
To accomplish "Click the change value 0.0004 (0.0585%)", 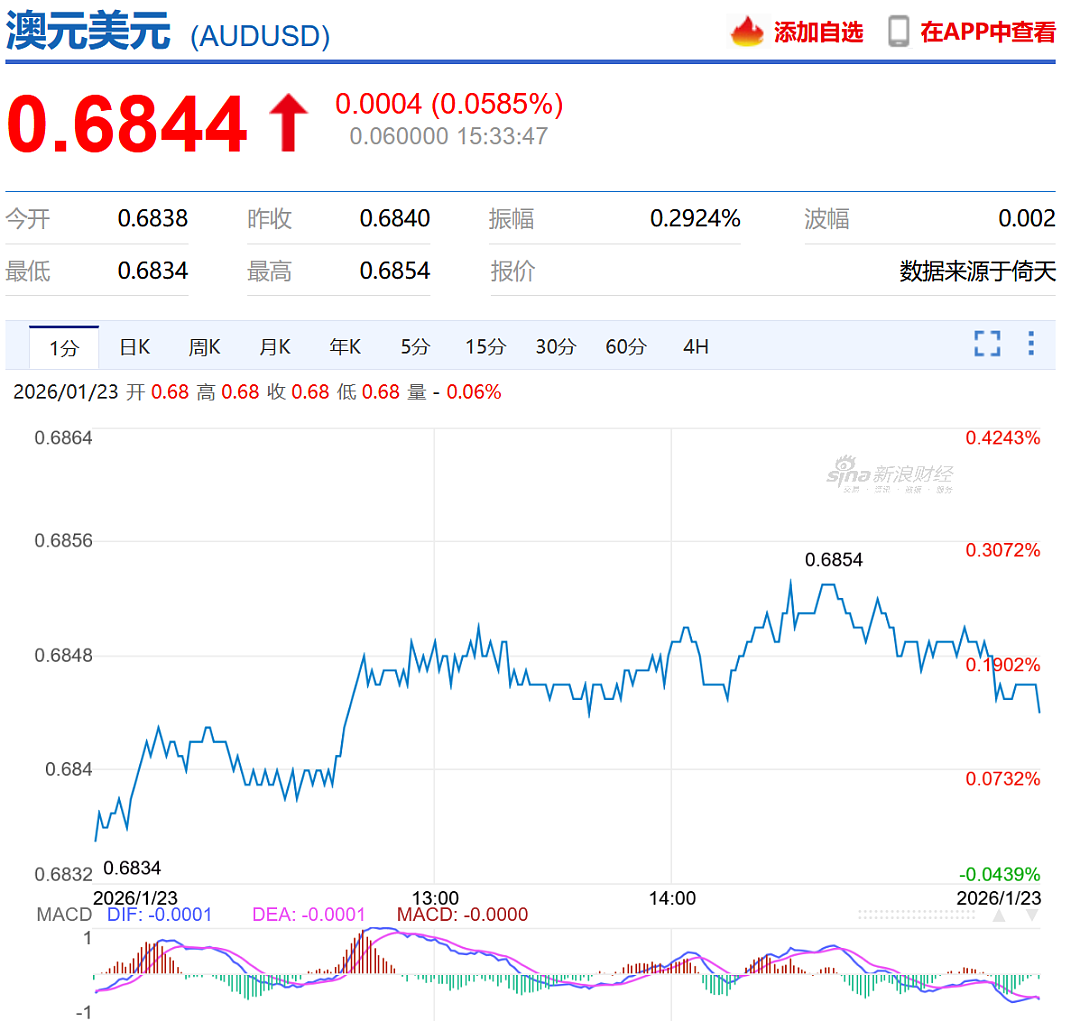I will pyautogui.click(x=449, y=104).
